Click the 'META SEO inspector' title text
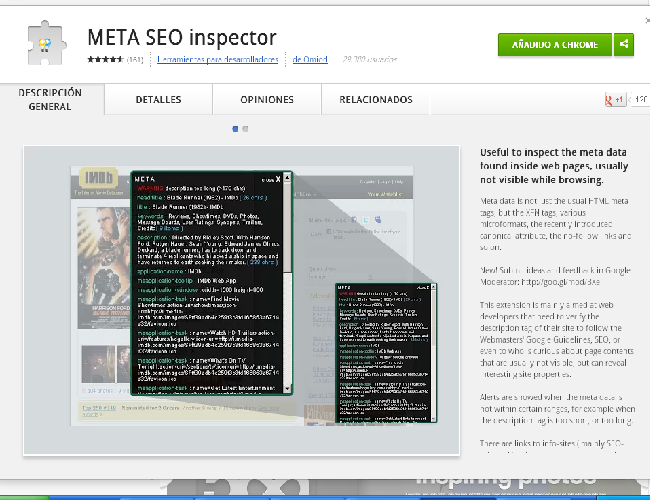 (x=182, y=38)
